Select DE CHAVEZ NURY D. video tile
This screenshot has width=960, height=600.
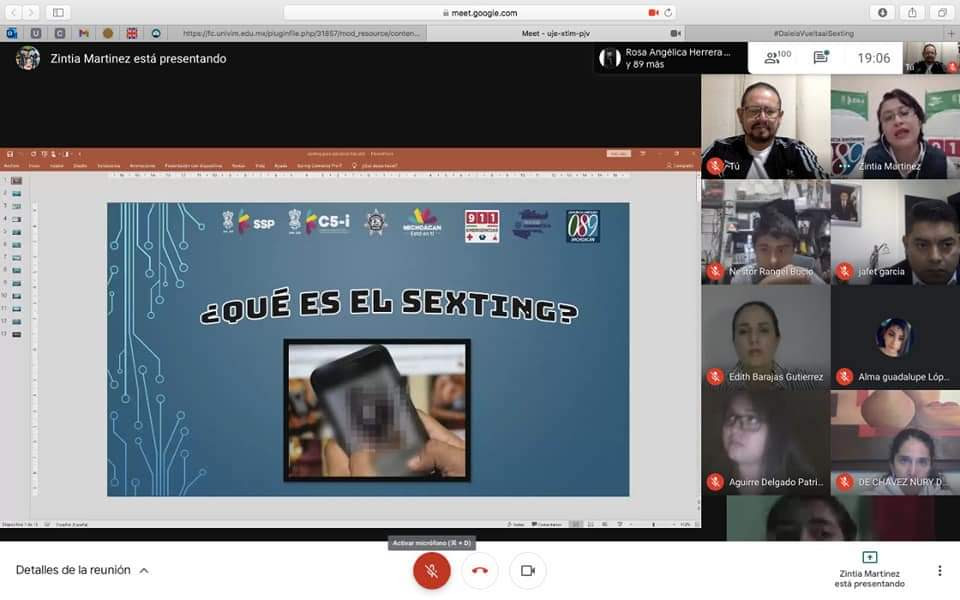tap(895, 443)
